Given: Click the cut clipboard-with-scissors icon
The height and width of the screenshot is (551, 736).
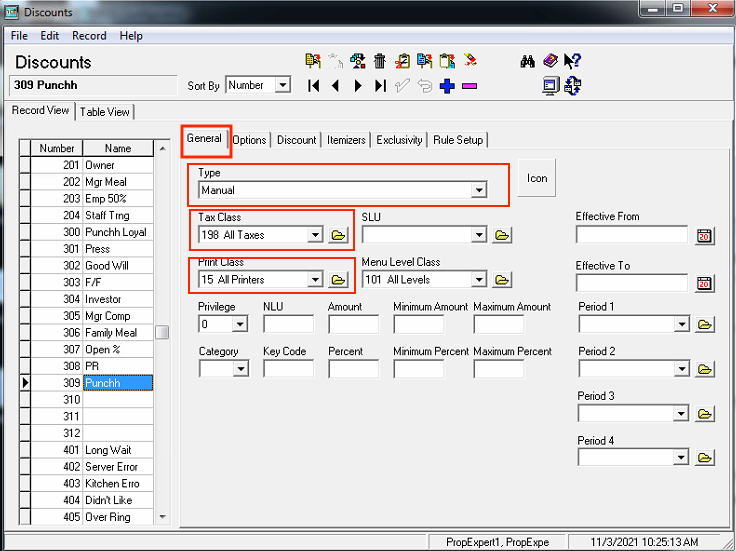Looking at the screenshot, I should [402, 61].
